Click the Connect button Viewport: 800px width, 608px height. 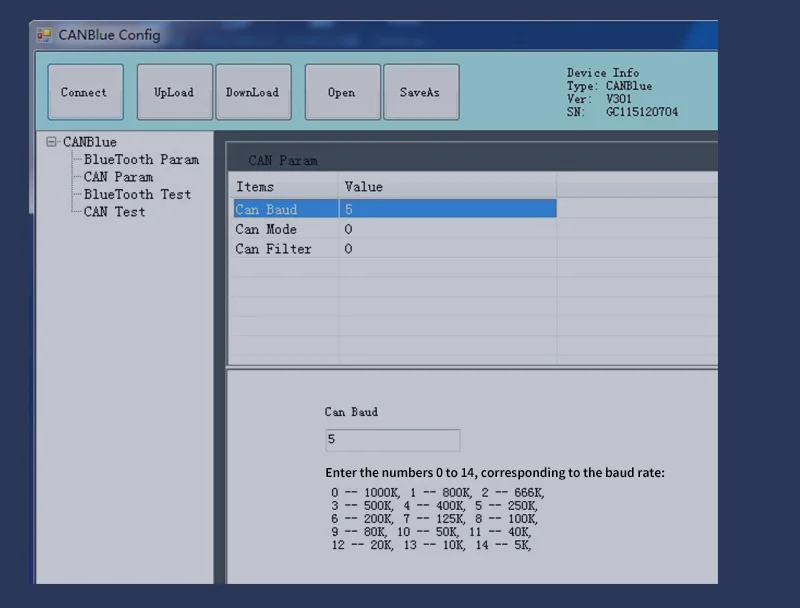(85, 92)
